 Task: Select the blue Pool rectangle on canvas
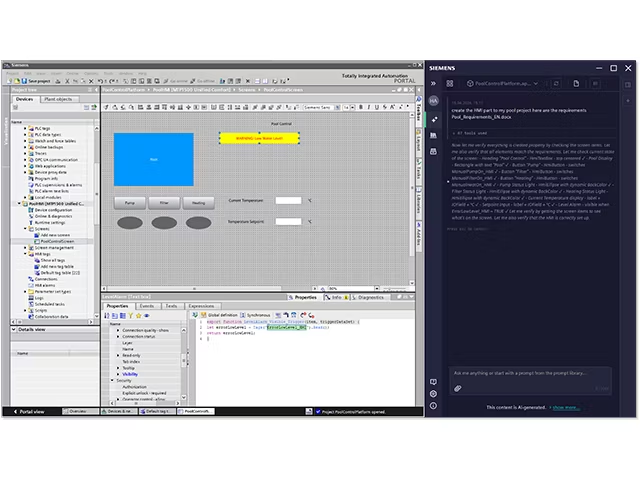(x=153, y=159)
